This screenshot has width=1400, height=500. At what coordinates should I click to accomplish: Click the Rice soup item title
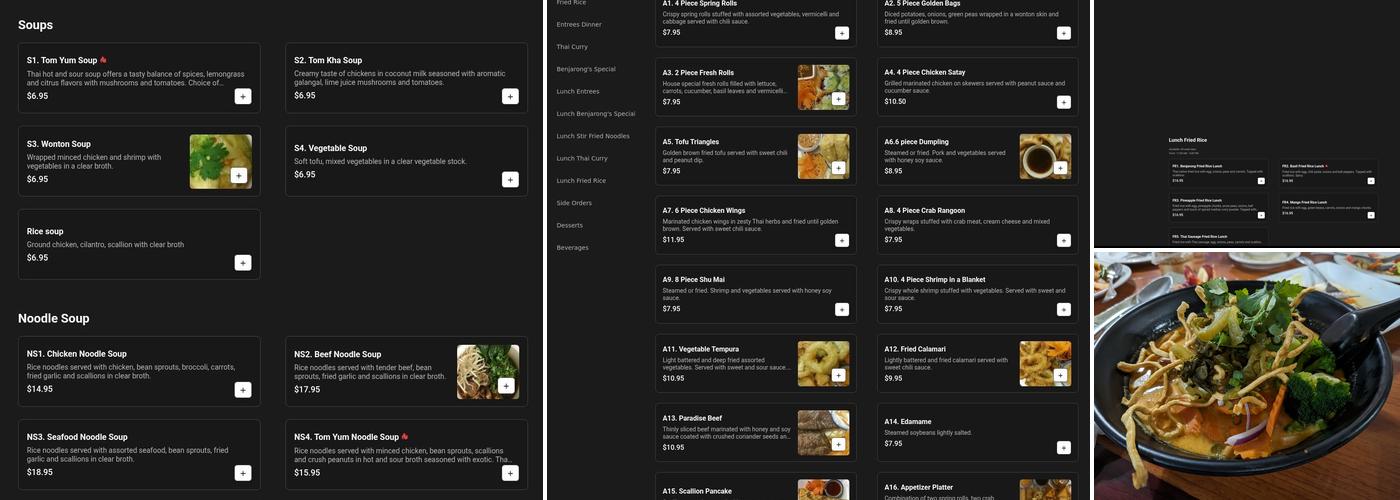pos(45,231)
